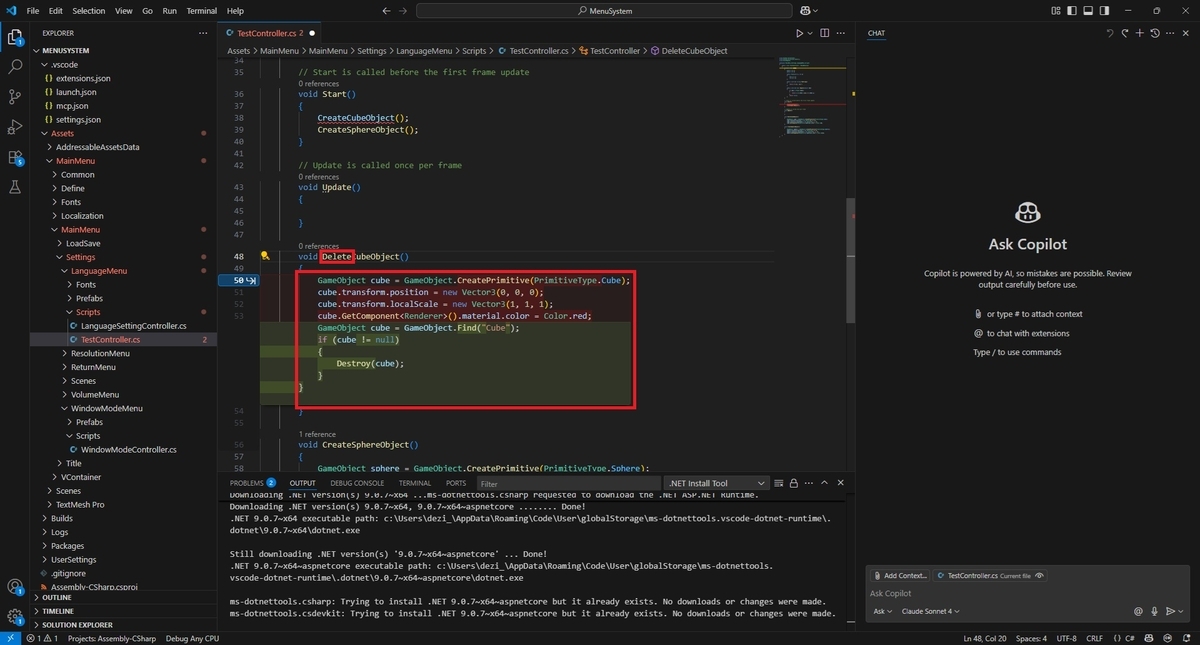This screenshot has width=1200, height=645.
Task: Click the split editor icon
Action: coord(825,33)
